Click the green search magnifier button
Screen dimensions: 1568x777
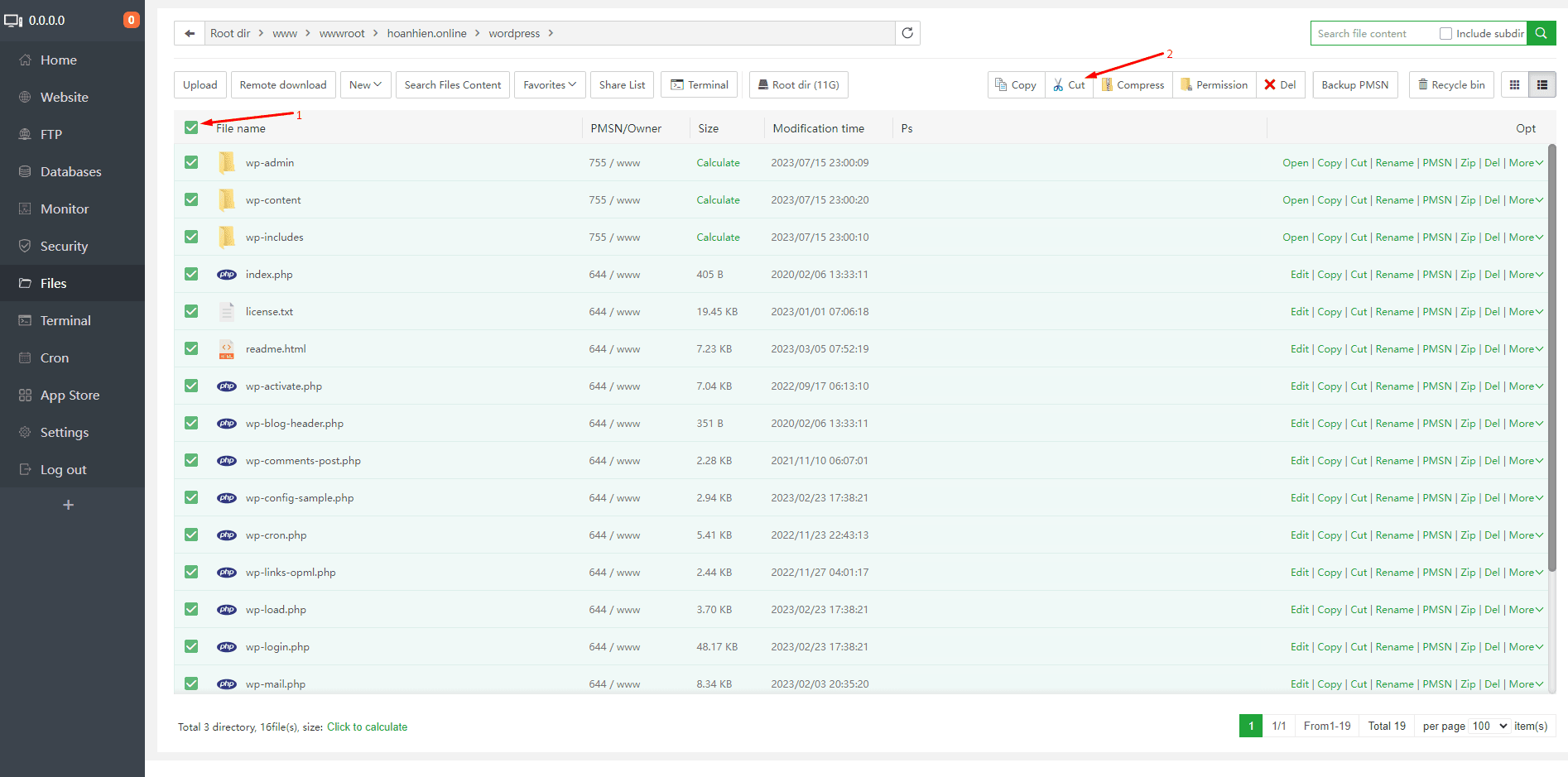[1541, 33]
